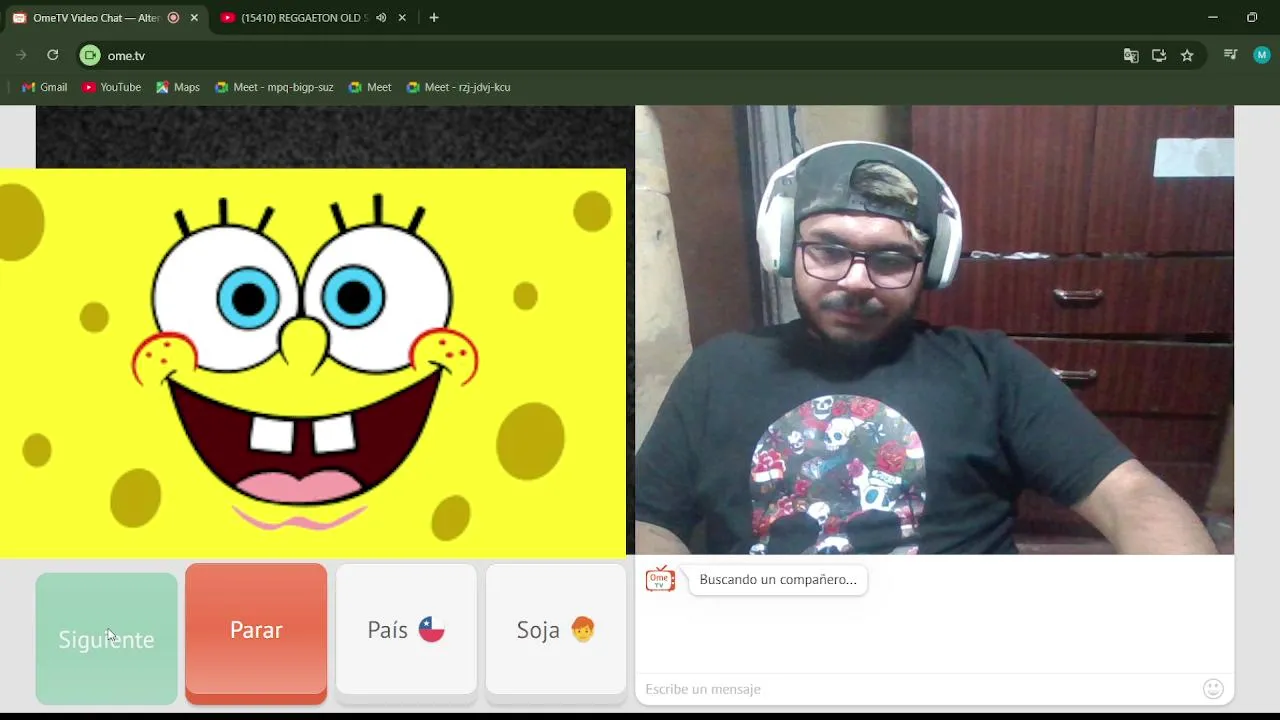Viewport: 1280px width, 720px height.
Task: Click the 'Buscando un compañero...' message
Action: pyautogui.click(x=778, y=580)
